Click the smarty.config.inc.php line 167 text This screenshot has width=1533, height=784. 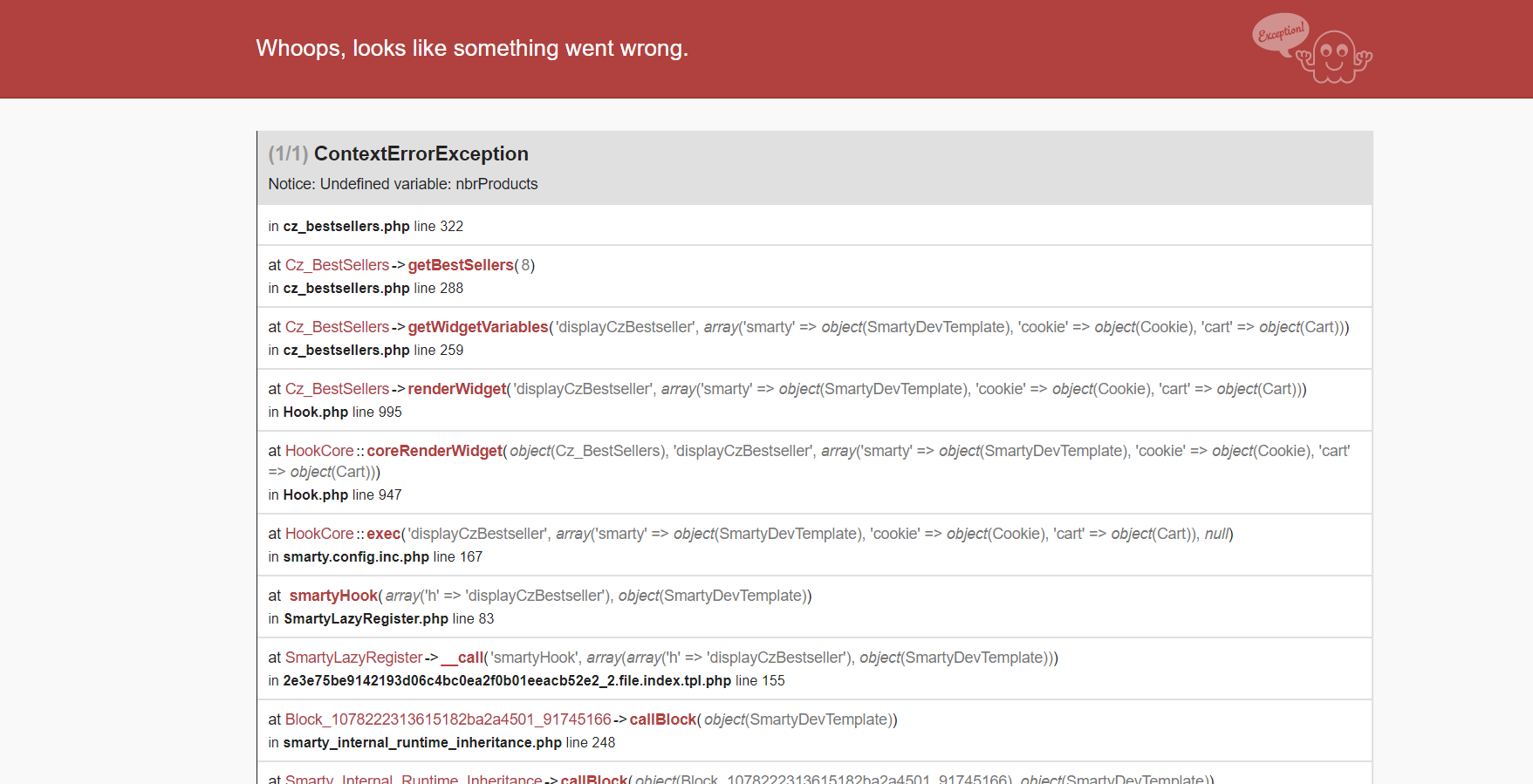click(x=375, y=556)
